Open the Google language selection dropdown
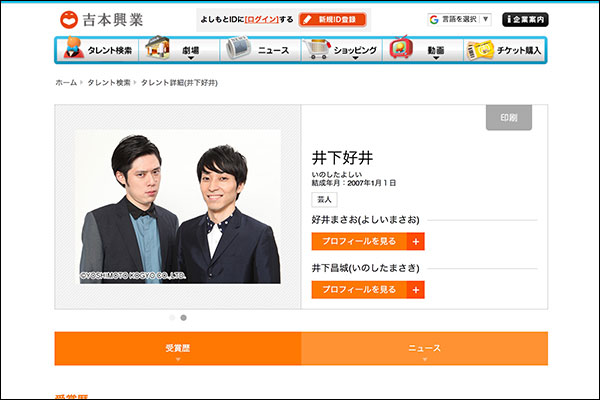 coord(460,19)
